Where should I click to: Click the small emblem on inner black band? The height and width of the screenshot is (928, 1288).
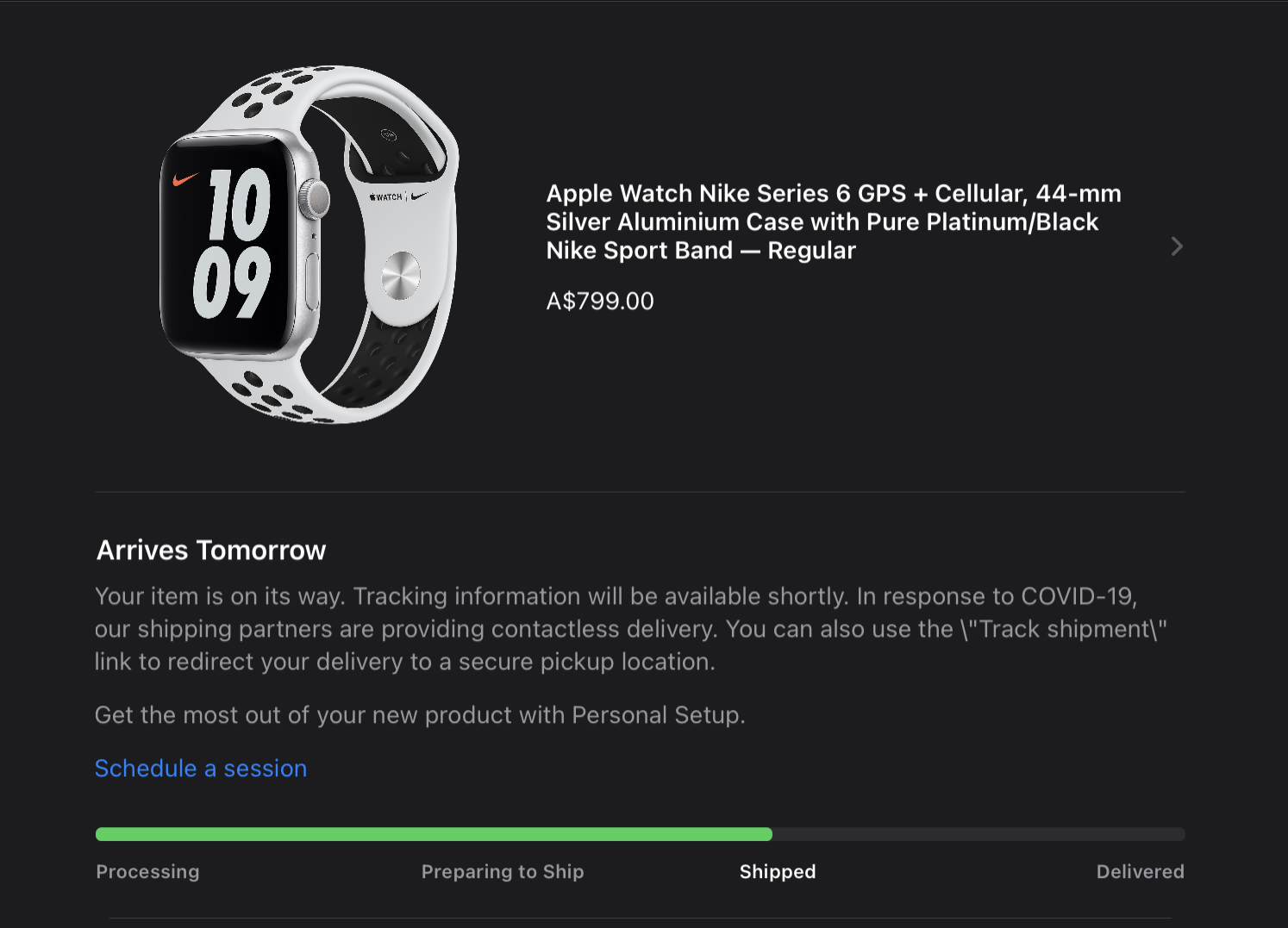click(x=389, y=134)
